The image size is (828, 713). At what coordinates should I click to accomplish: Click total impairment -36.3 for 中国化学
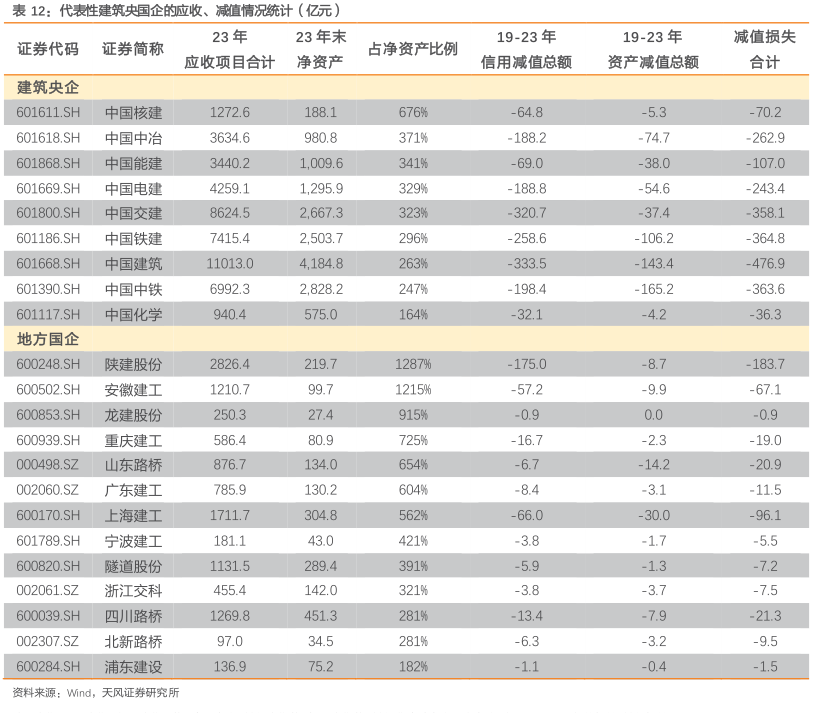point(765,315)
